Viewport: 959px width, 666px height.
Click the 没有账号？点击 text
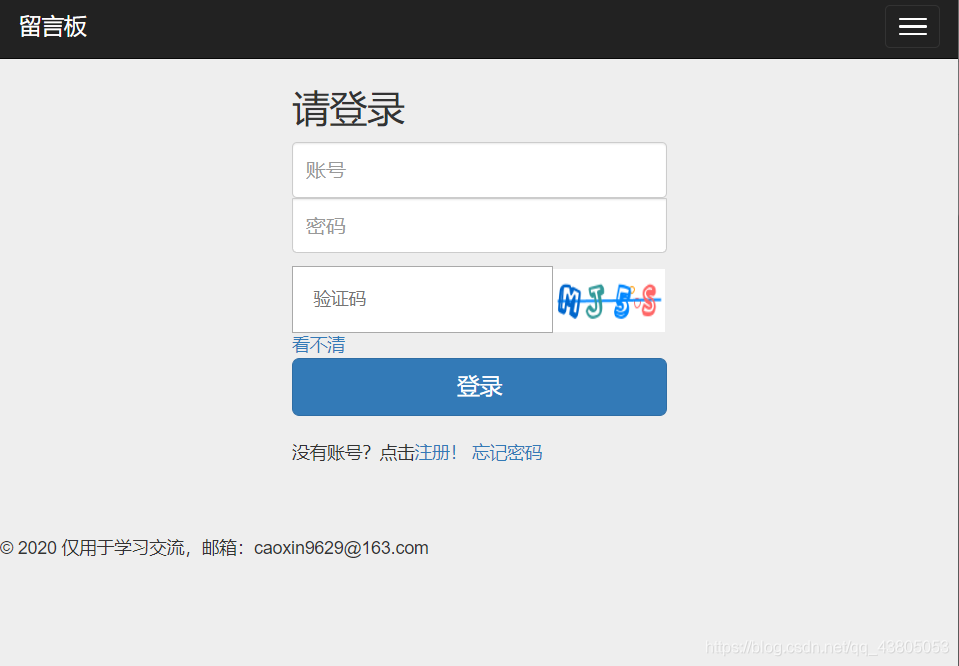[x=353, y=453]
